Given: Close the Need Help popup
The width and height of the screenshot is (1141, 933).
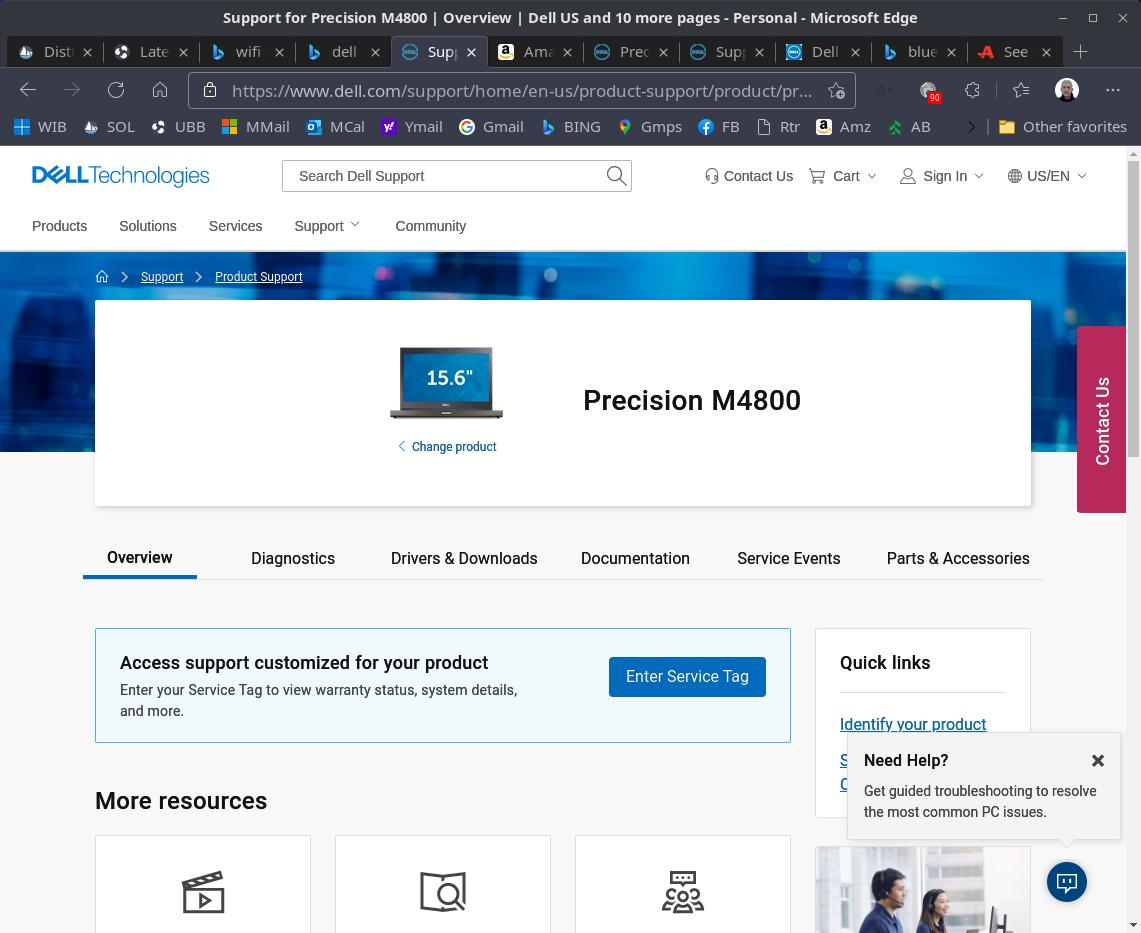Looking at the screenshot, I should click(x=1097, y=761).
